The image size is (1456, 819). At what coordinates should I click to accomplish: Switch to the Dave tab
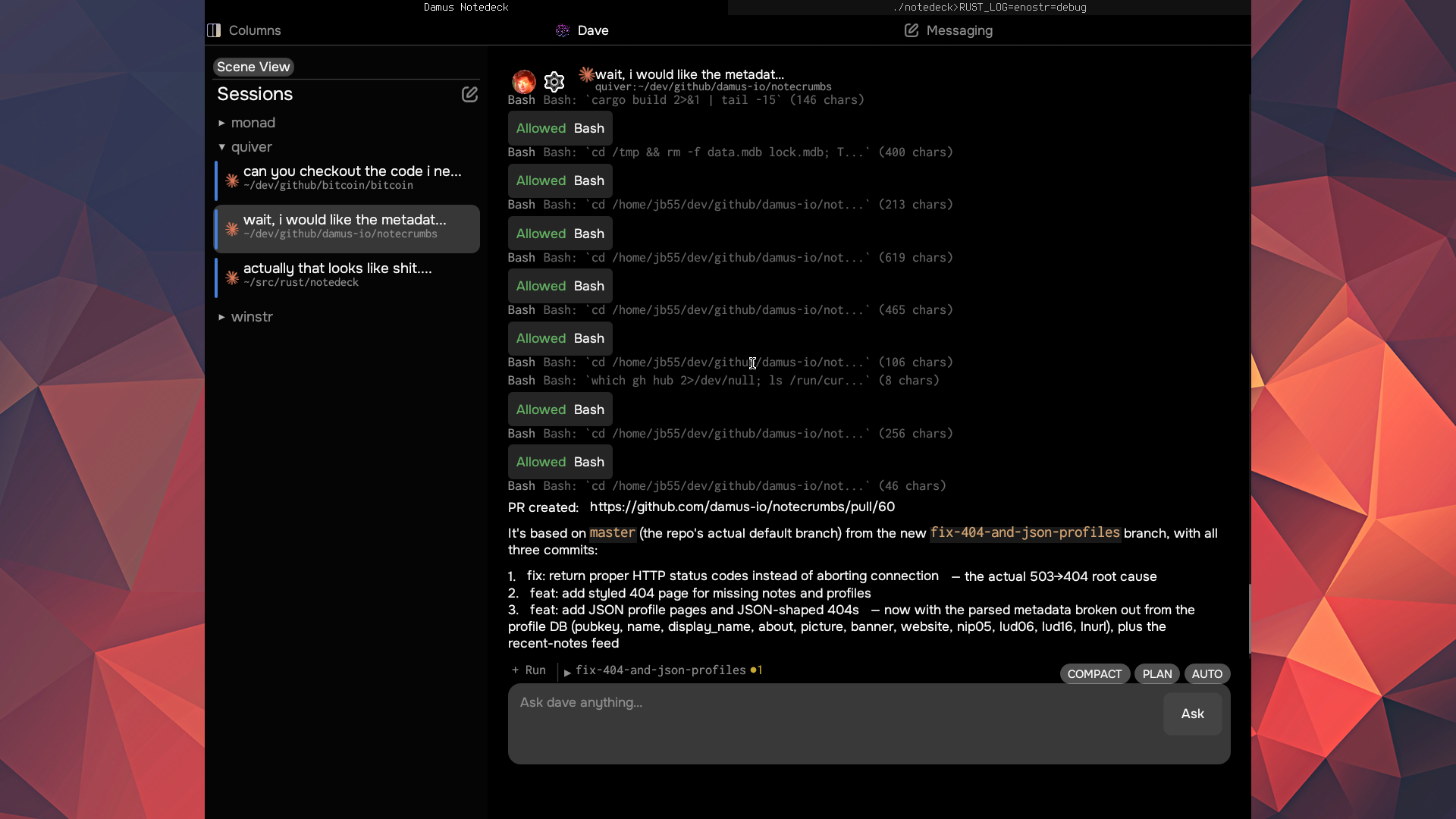coord(582,30)
